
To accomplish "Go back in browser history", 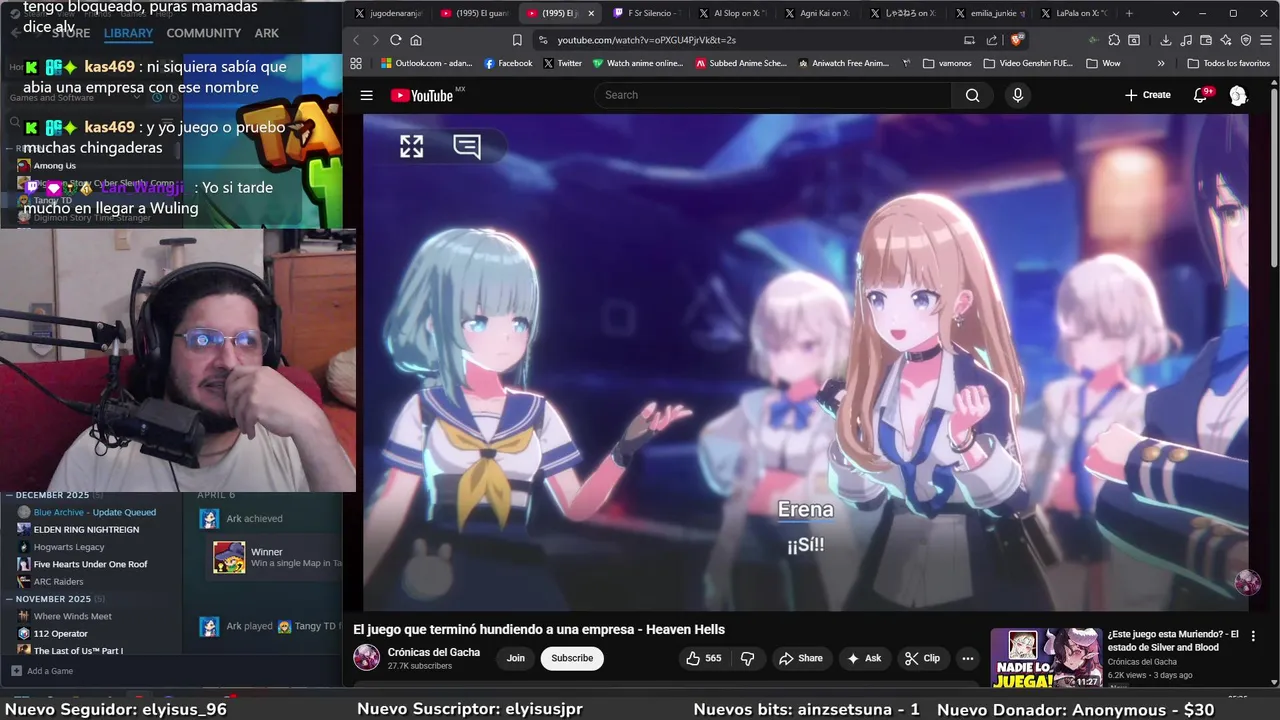I will [x=357, y=40].
